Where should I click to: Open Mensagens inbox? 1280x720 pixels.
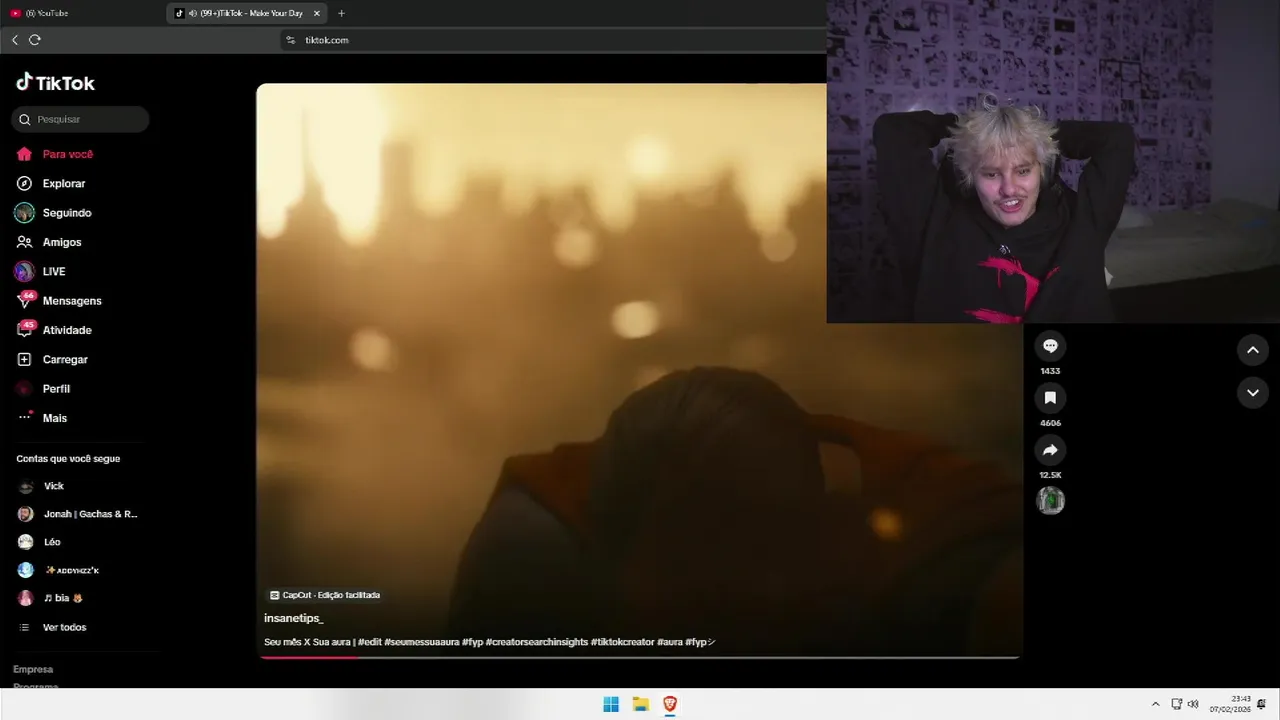pos(72,301)
